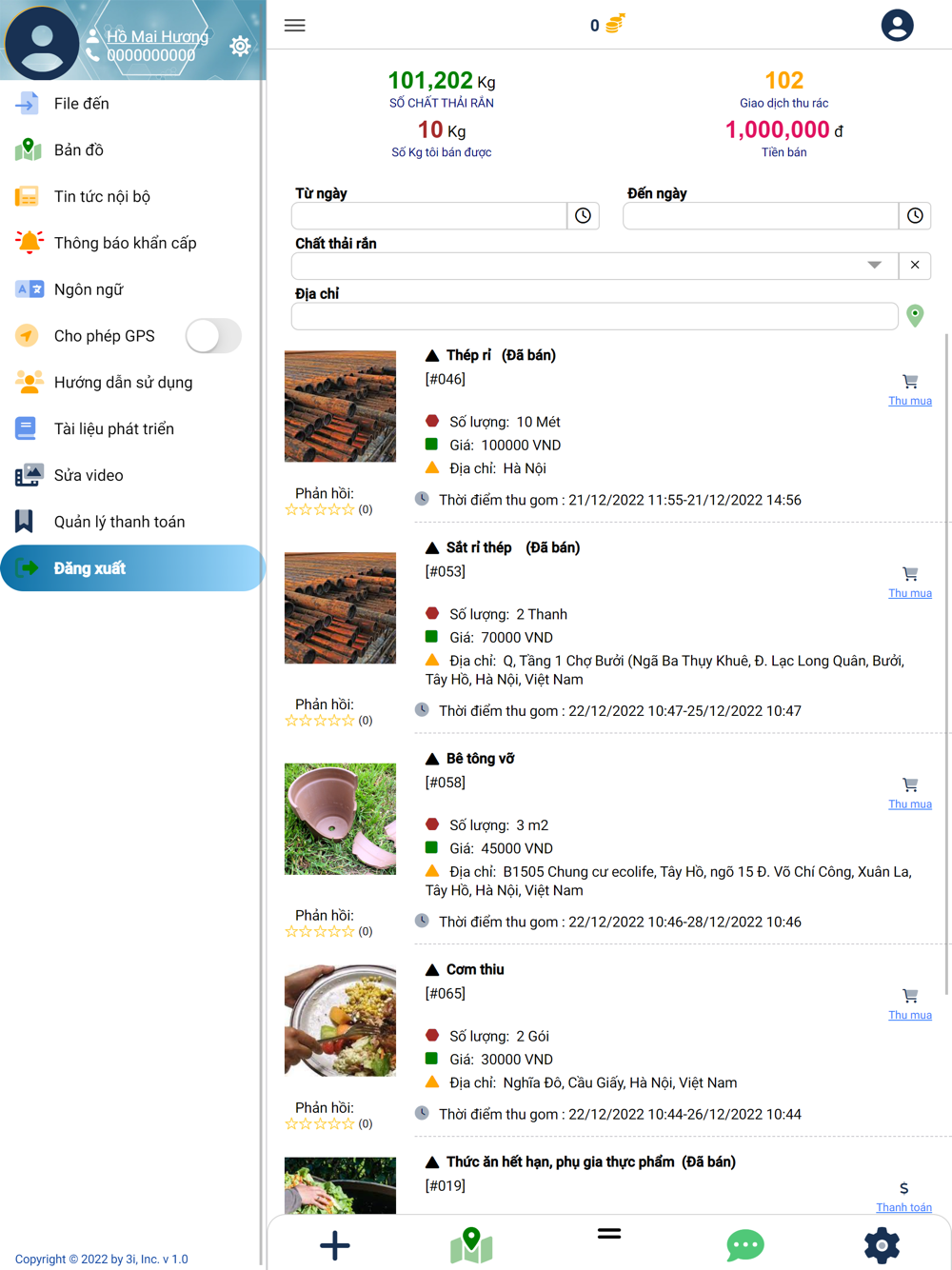Open Bản đồ menu item
This screenshot has height=1270, width=952.
[x=132, y=150]
